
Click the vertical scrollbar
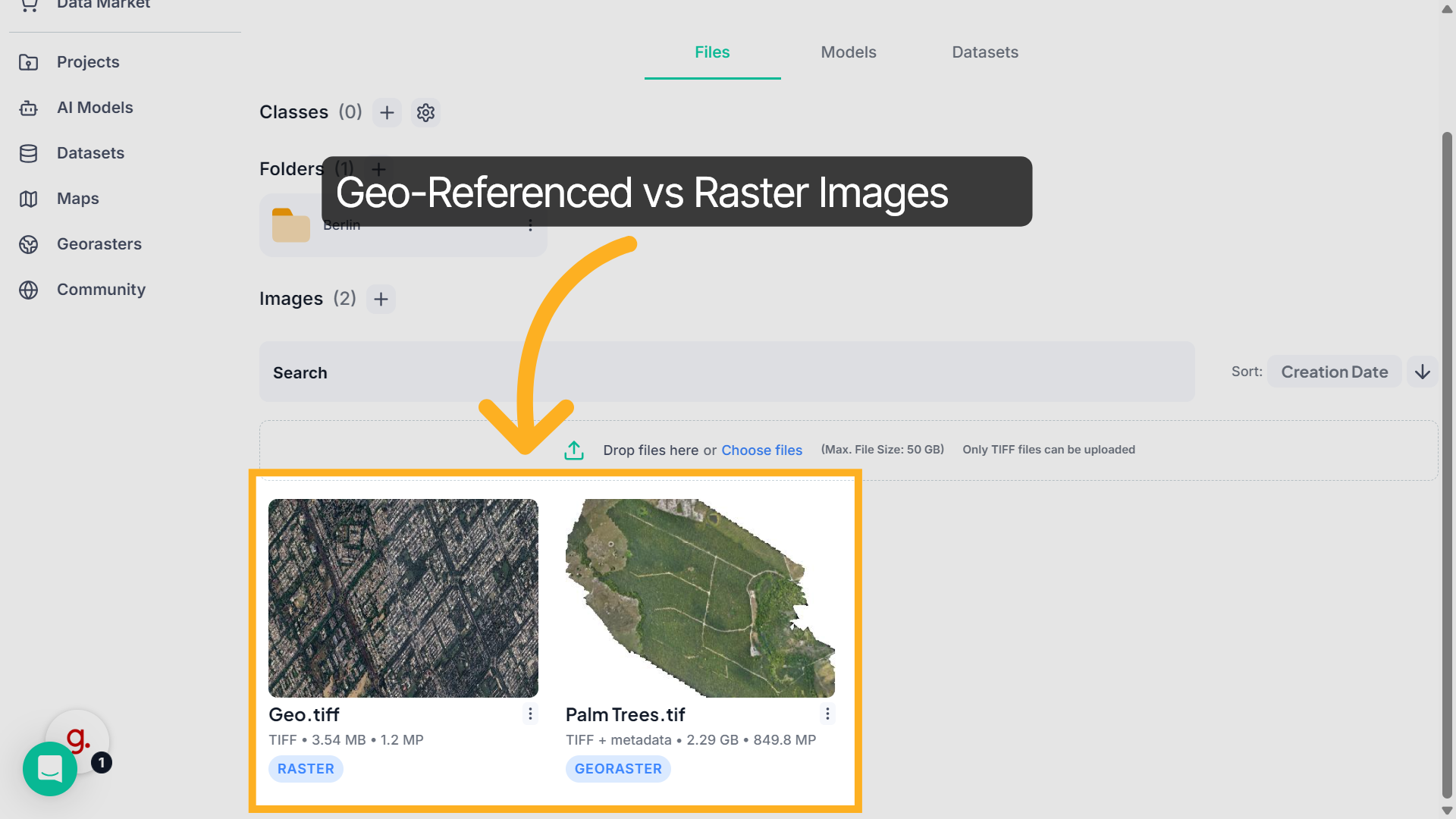1447,465
